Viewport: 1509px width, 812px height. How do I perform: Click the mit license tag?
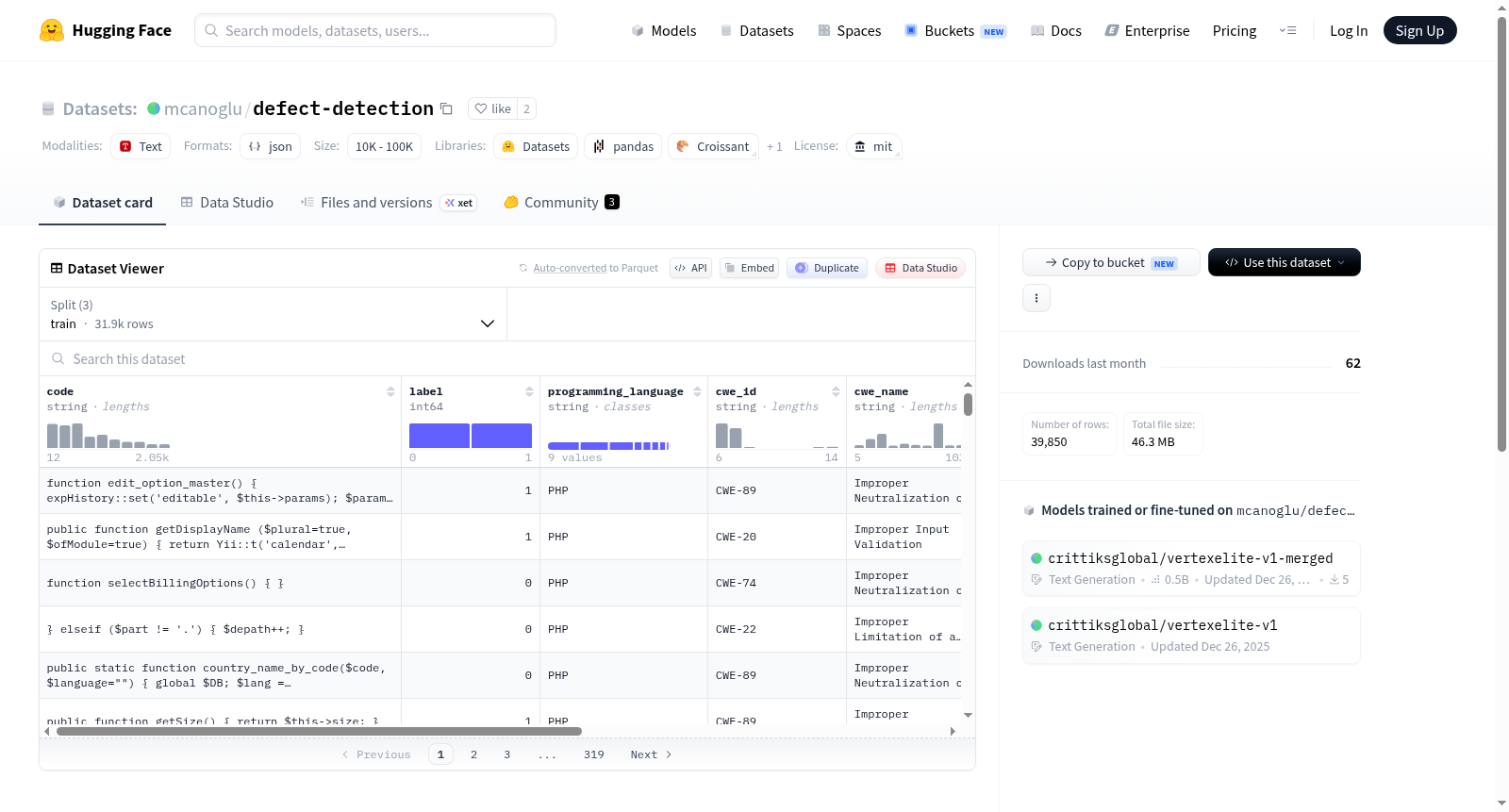(x=873, y=146)
